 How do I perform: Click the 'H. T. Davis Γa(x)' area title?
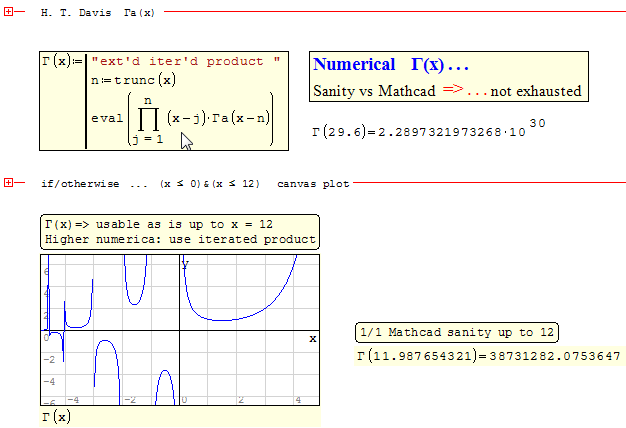click(x=95, y=16)
